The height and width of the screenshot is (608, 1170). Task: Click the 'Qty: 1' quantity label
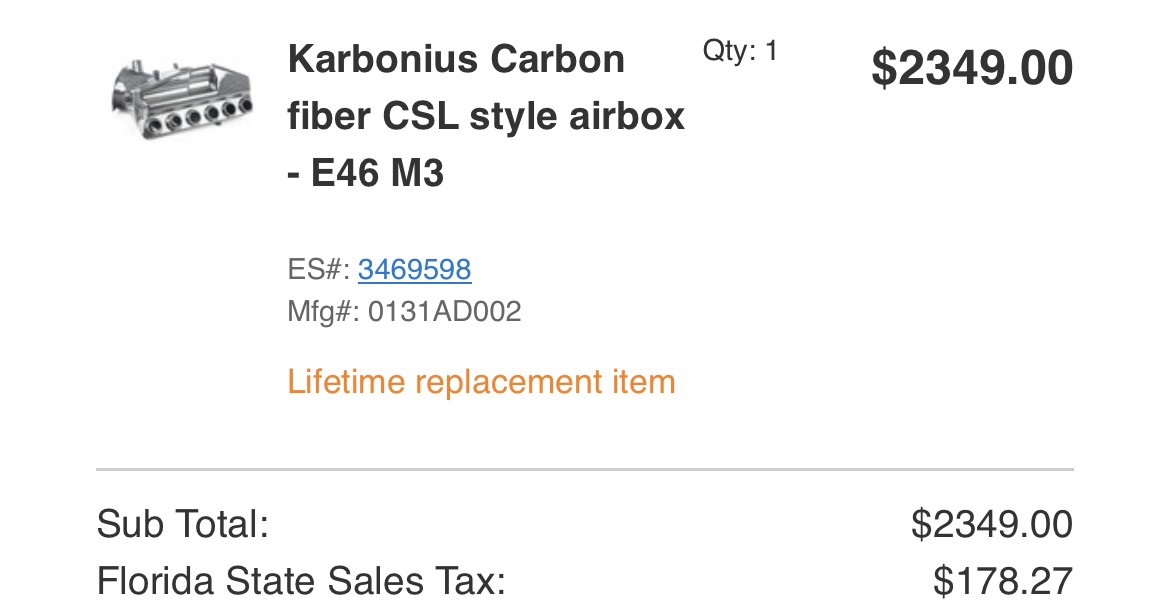[739, 51]
